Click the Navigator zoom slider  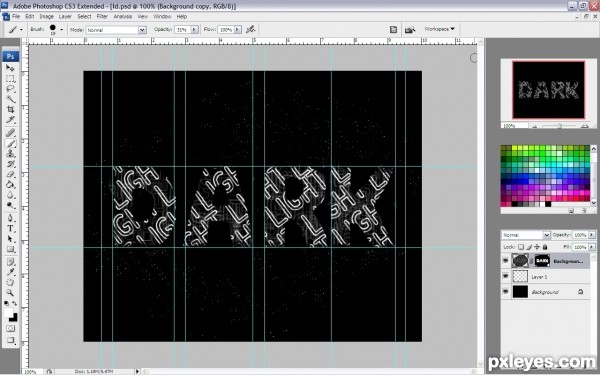559,126
